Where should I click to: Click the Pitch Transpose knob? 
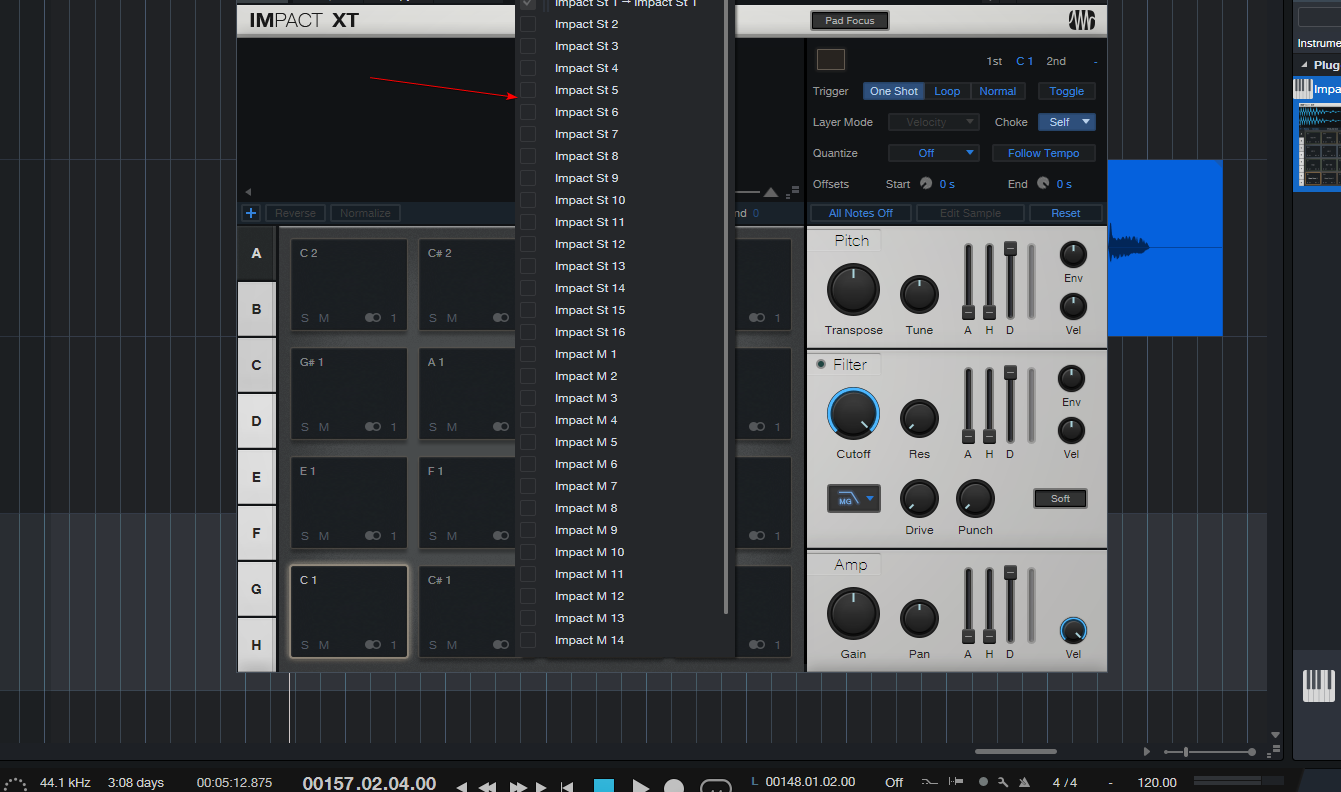coord(853,290)
